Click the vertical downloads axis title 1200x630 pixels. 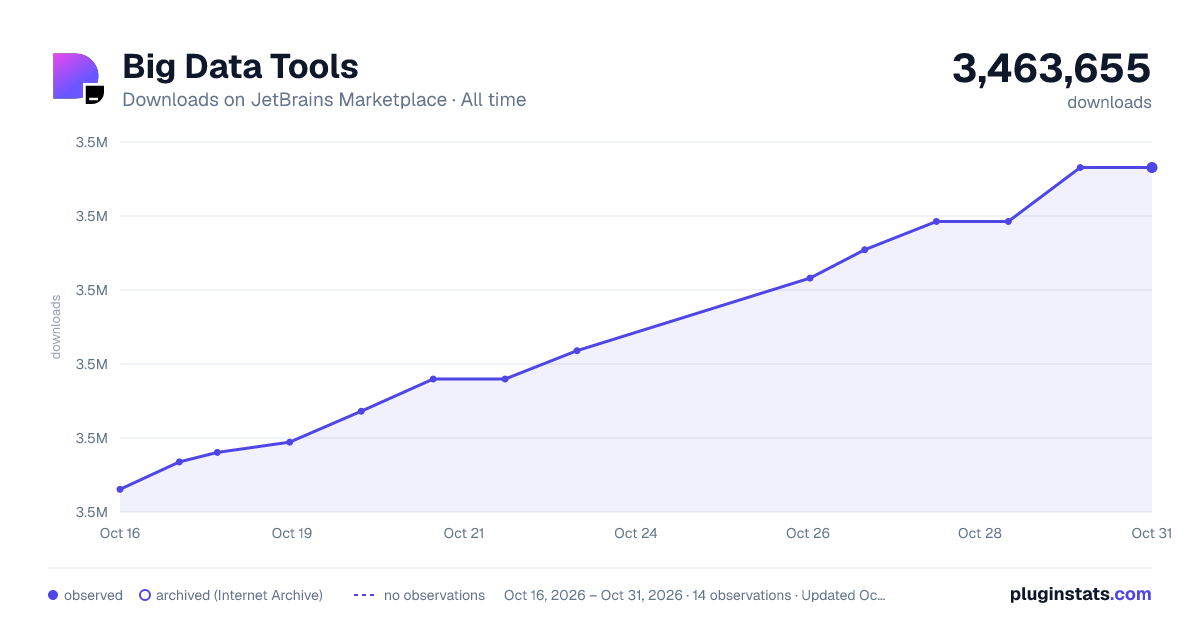coord(56,327)
